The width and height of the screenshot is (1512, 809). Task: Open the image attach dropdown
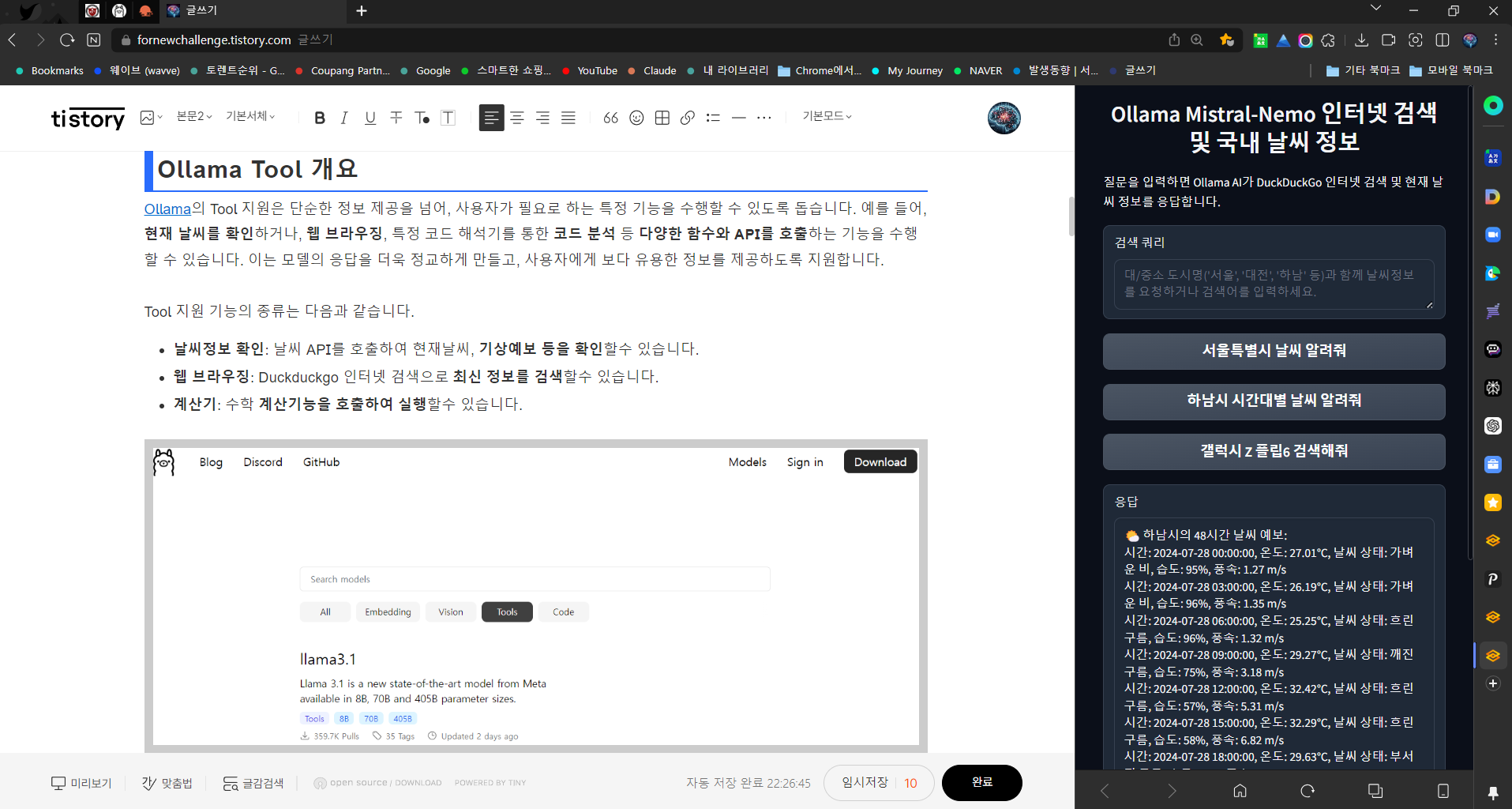tap(151, 117)
